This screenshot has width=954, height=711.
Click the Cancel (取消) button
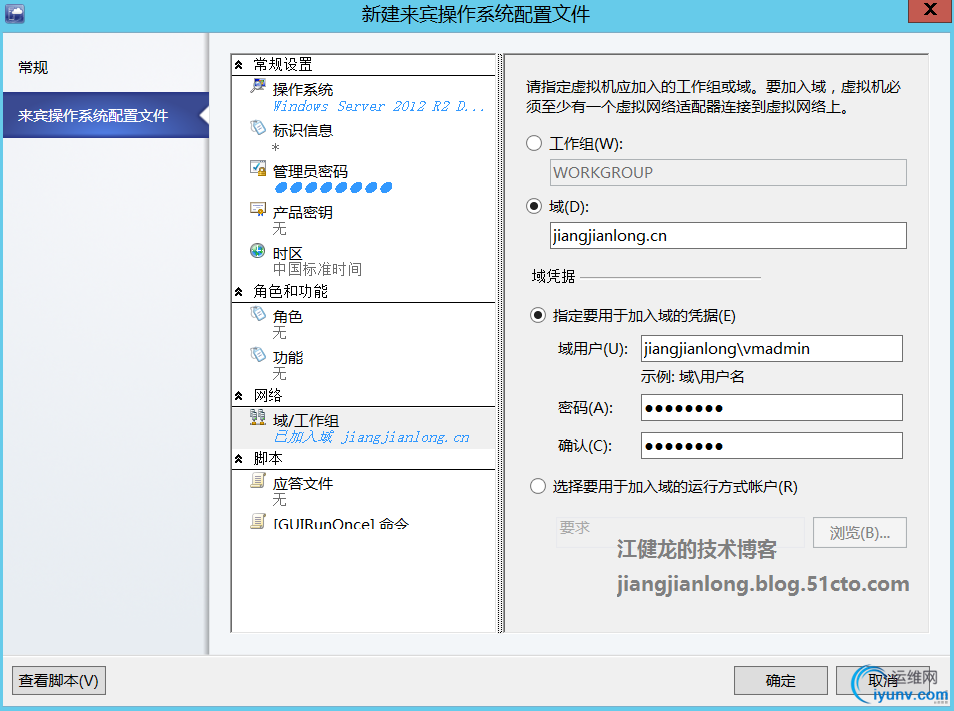[883, 680]
